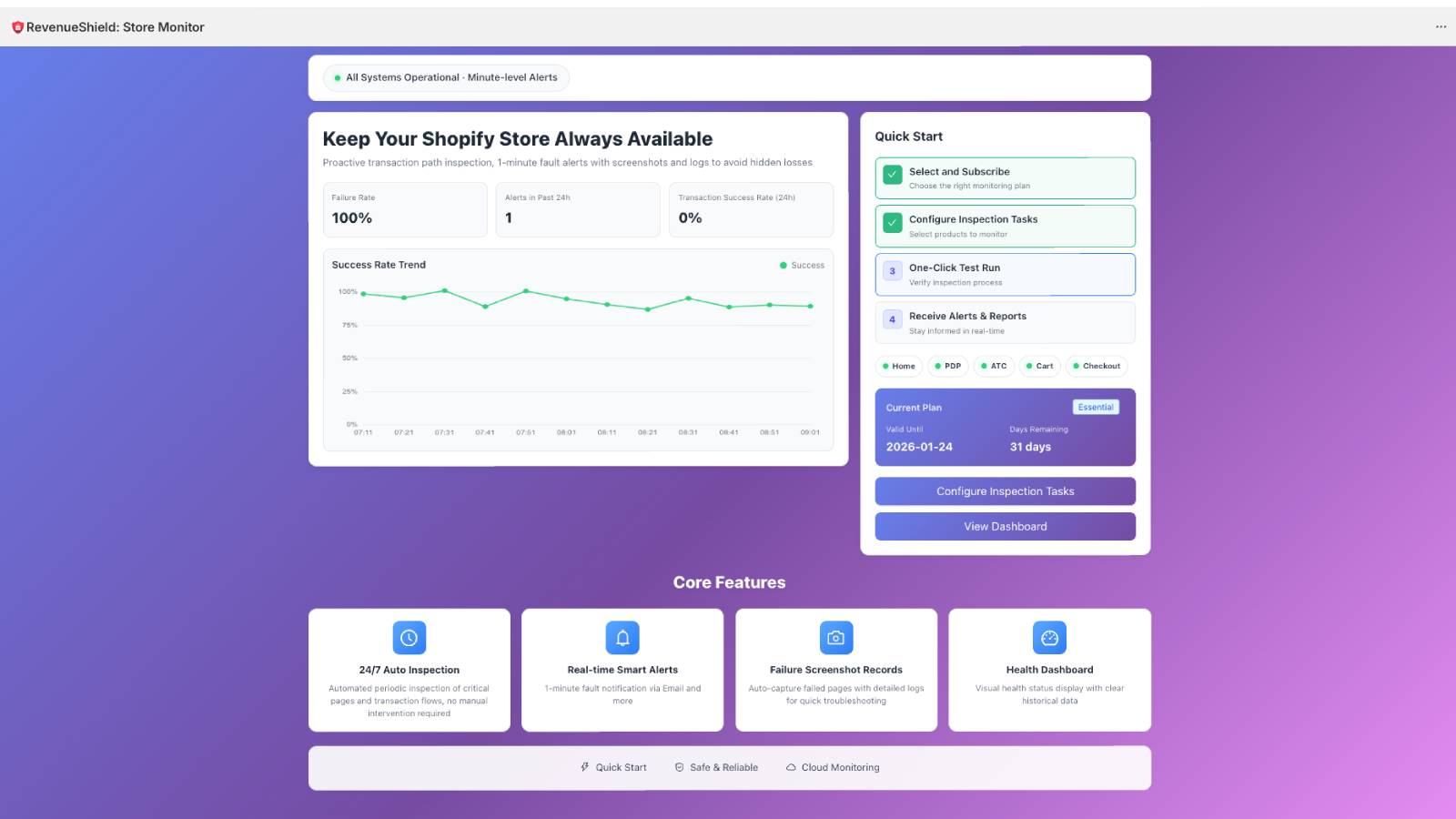The width and height of the screenshot is (1456, 819).
Task: Toggle the Configure Inspection Tasks step checkmark
Action: tap(893, 222)
